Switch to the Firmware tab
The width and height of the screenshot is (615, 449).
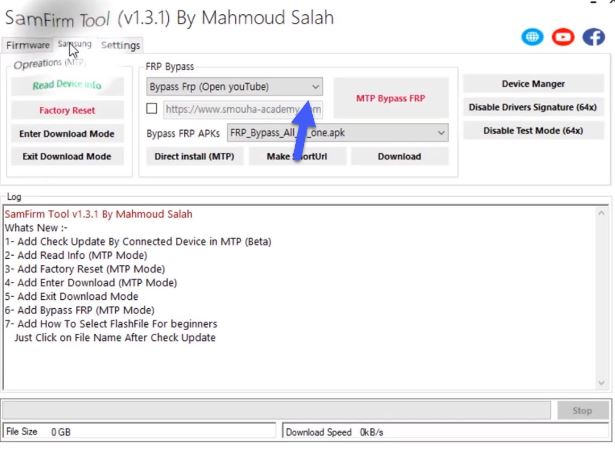(27, 45)
